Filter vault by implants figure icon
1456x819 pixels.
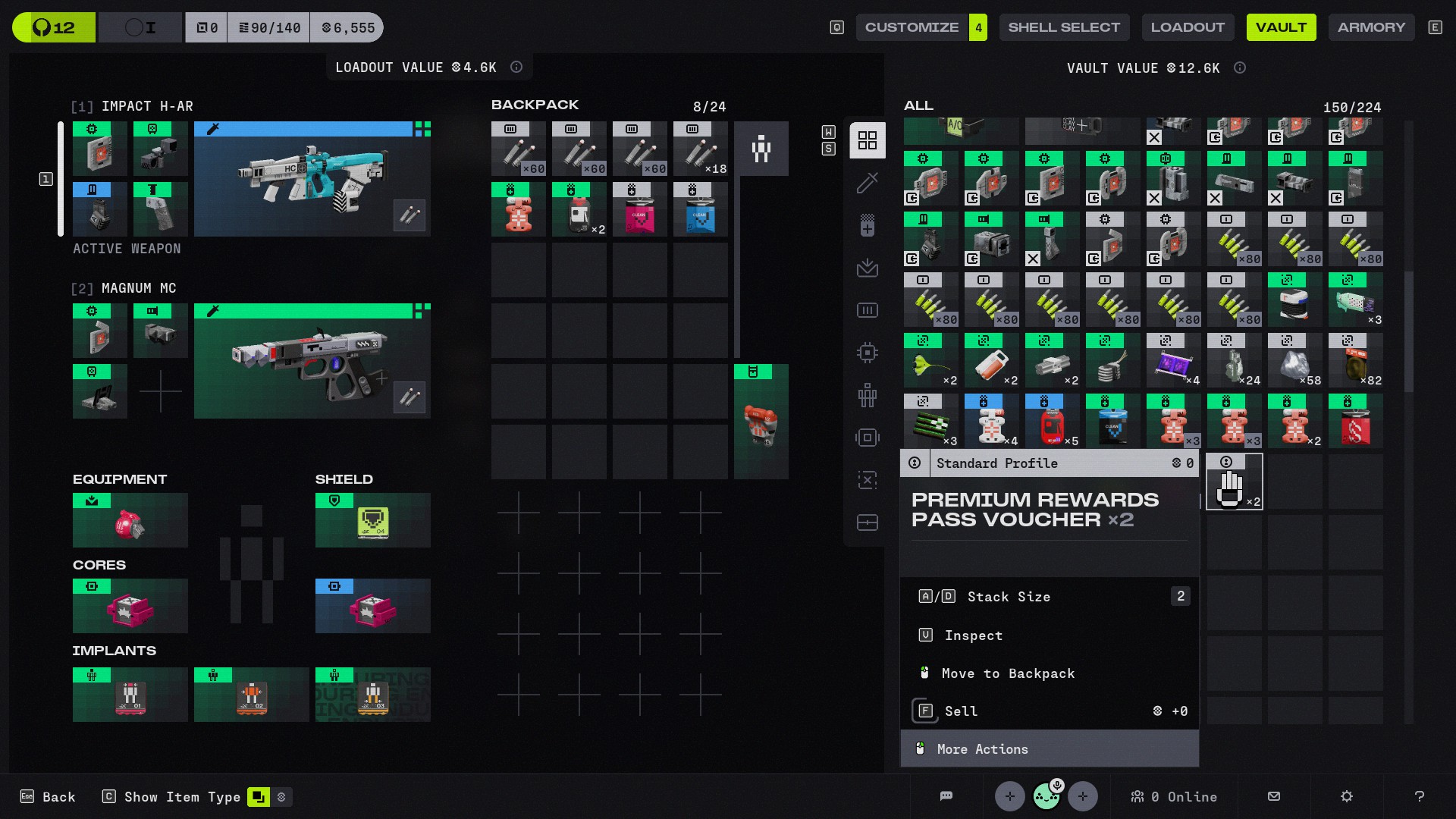(868, 395)
